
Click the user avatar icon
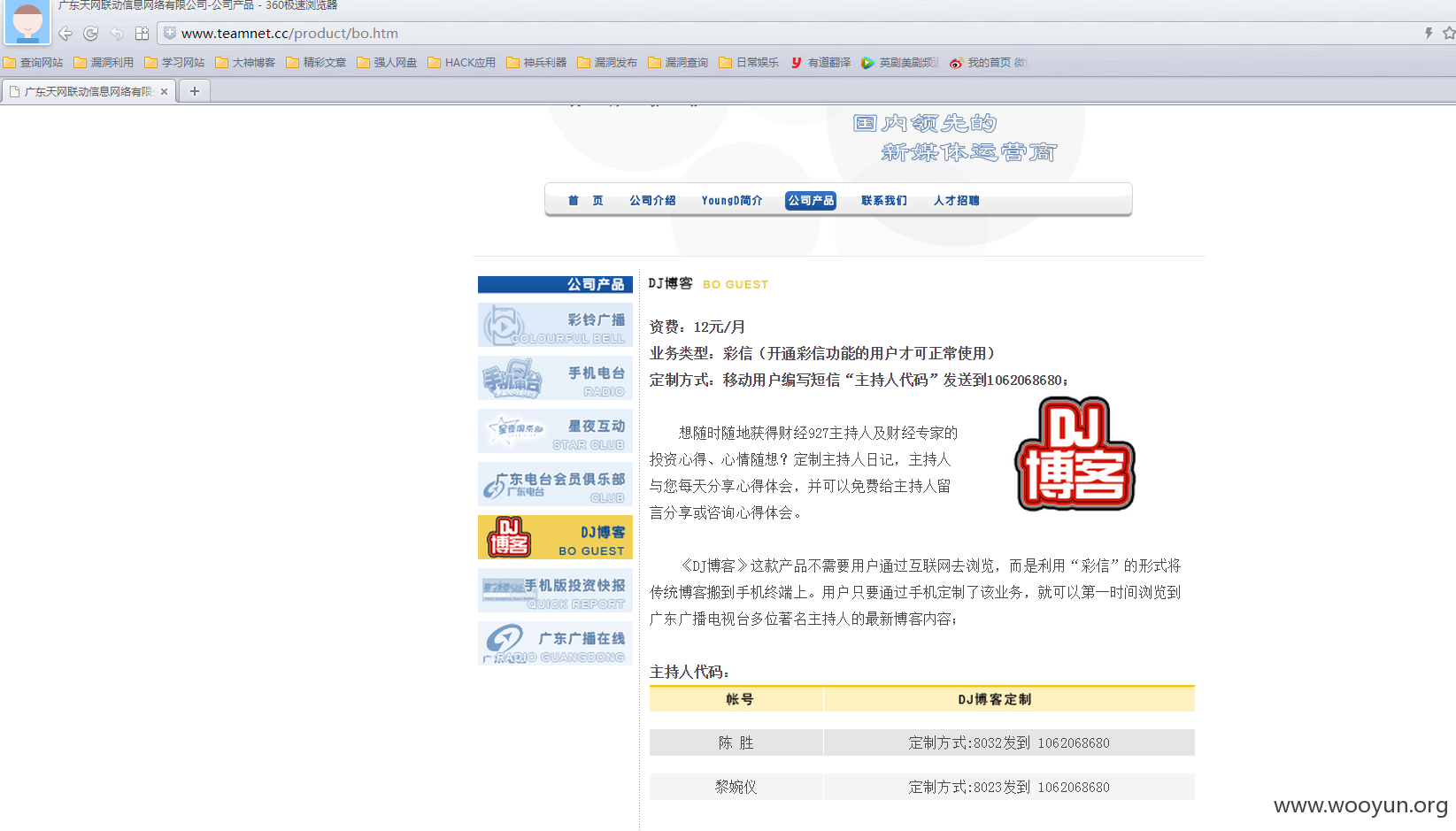point(27,22)
